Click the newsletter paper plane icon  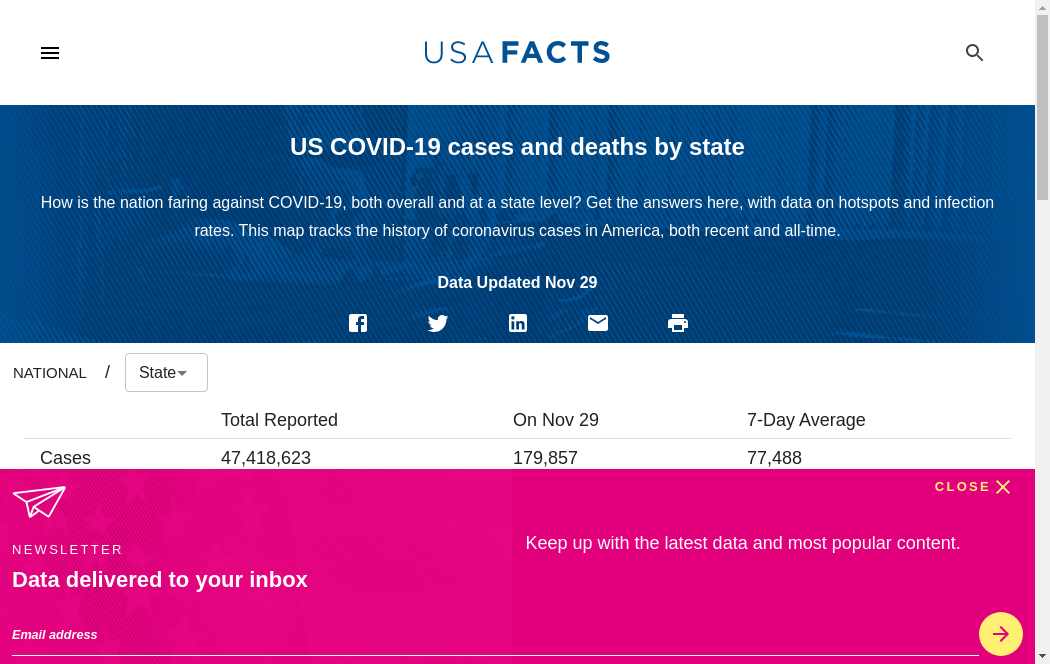[39, 501]
